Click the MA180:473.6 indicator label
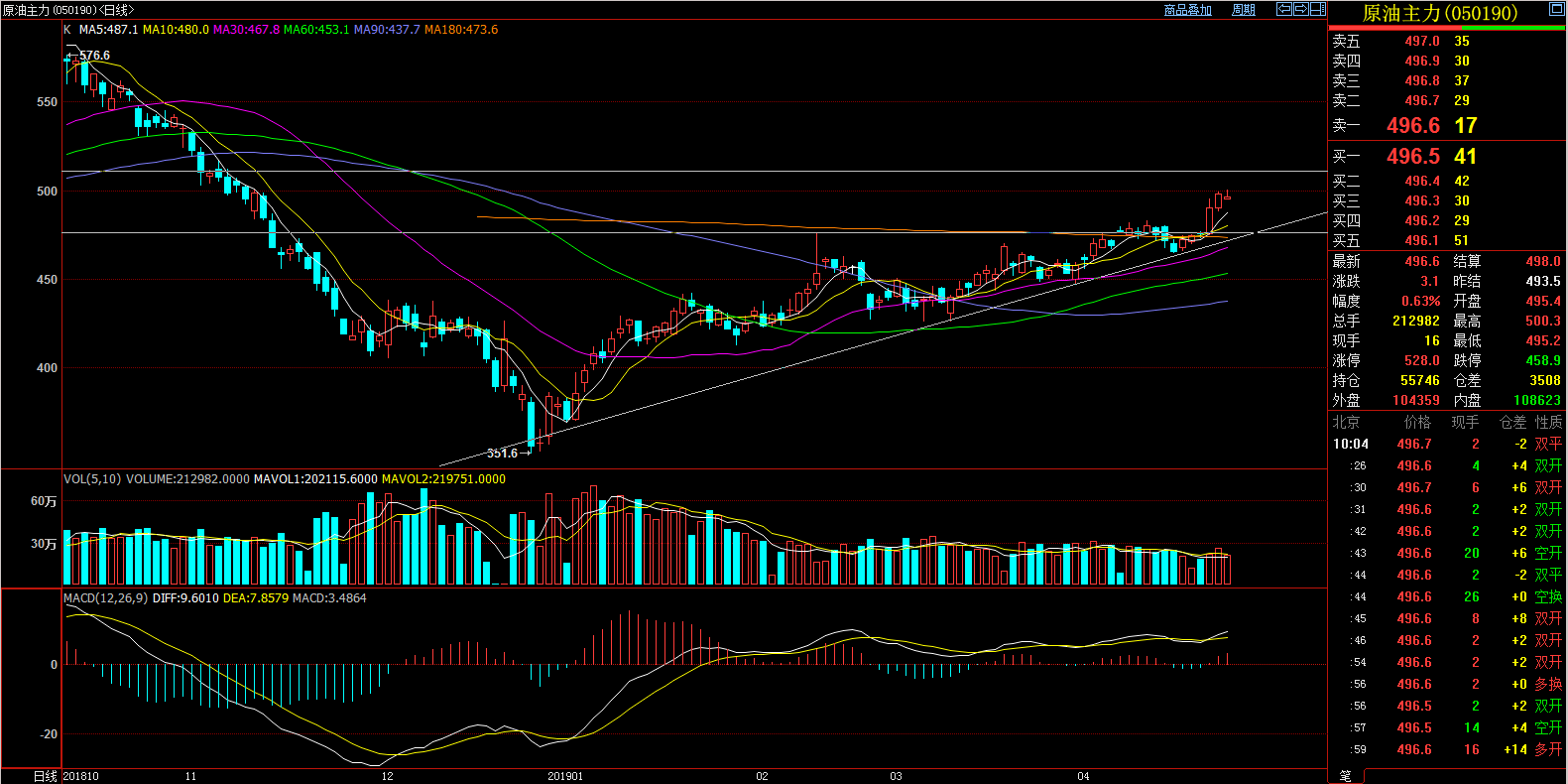Image resolution: width=1568 pixels, height=784 pixels. click(x=461, y=30)
